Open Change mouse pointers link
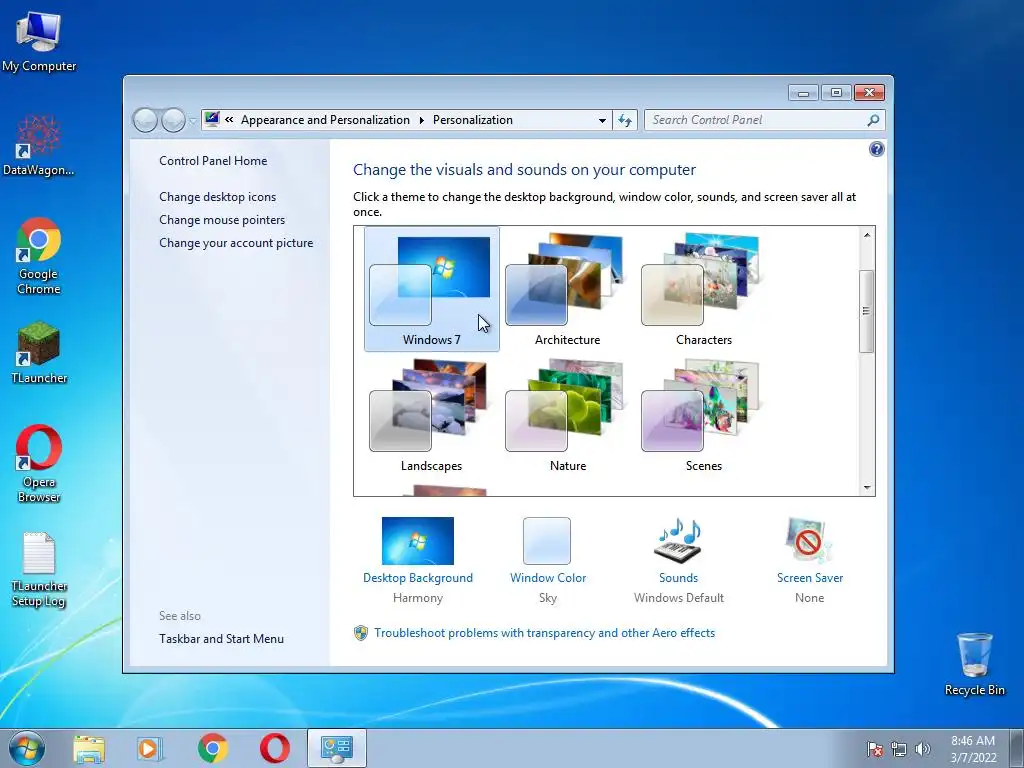This screenshot has height=768, width=1024. pos(222,219)
